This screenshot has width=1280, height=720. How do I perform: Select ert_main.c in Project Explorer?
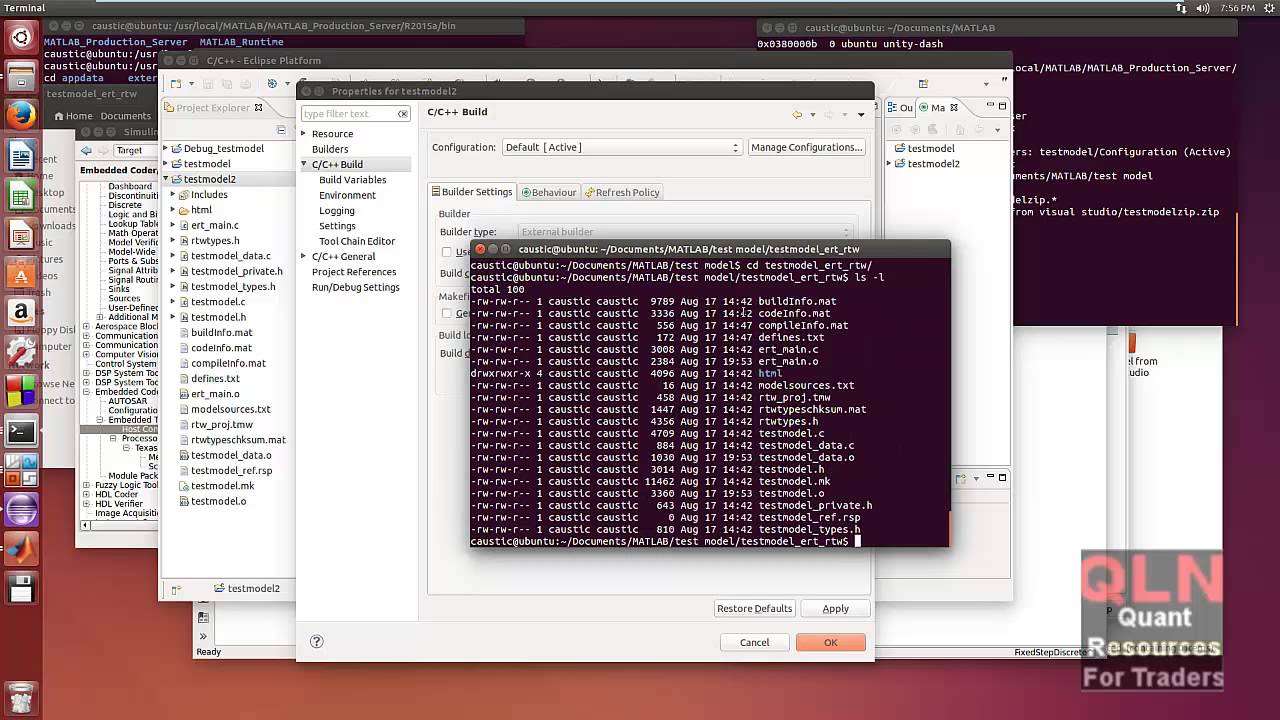pyautogui.click(x=214, y=225)
